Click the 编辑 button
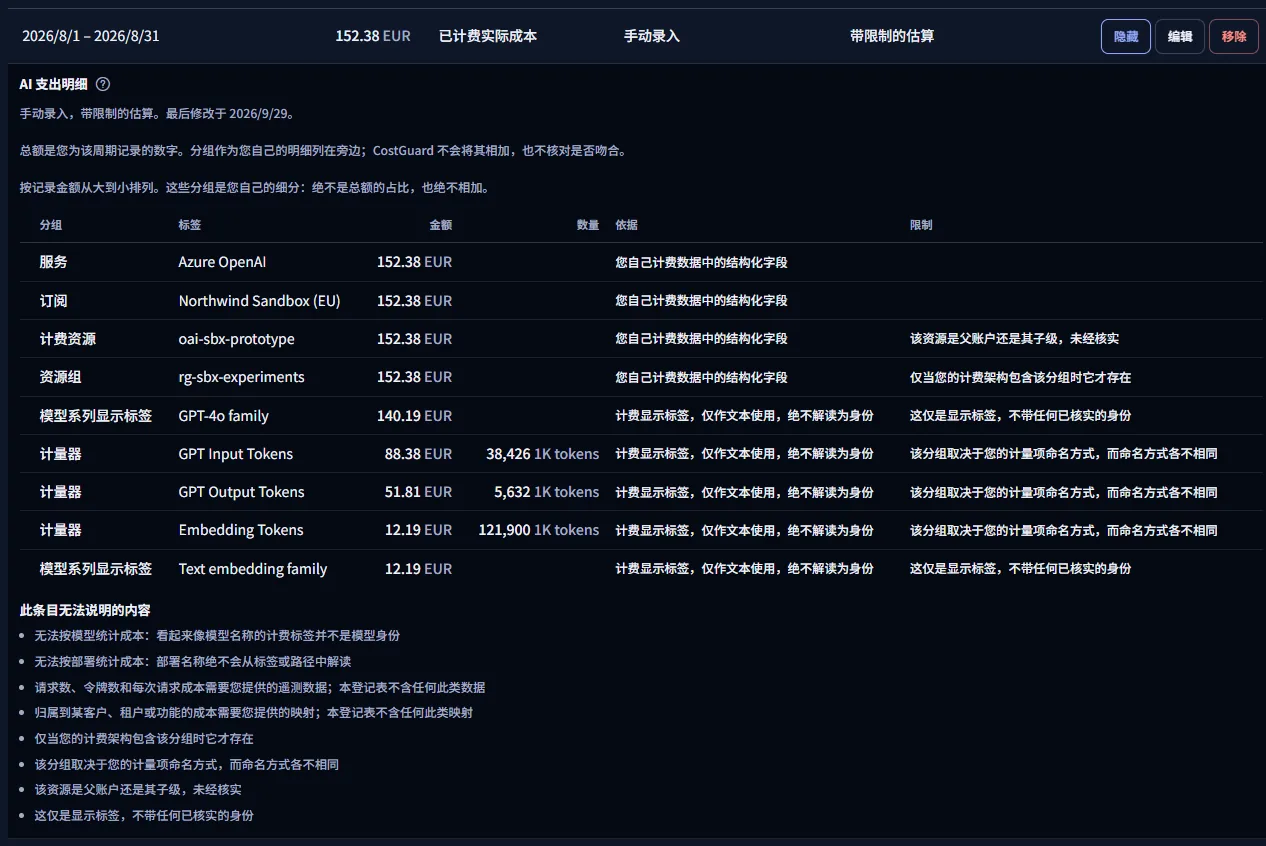 [x=1180, y=36]
